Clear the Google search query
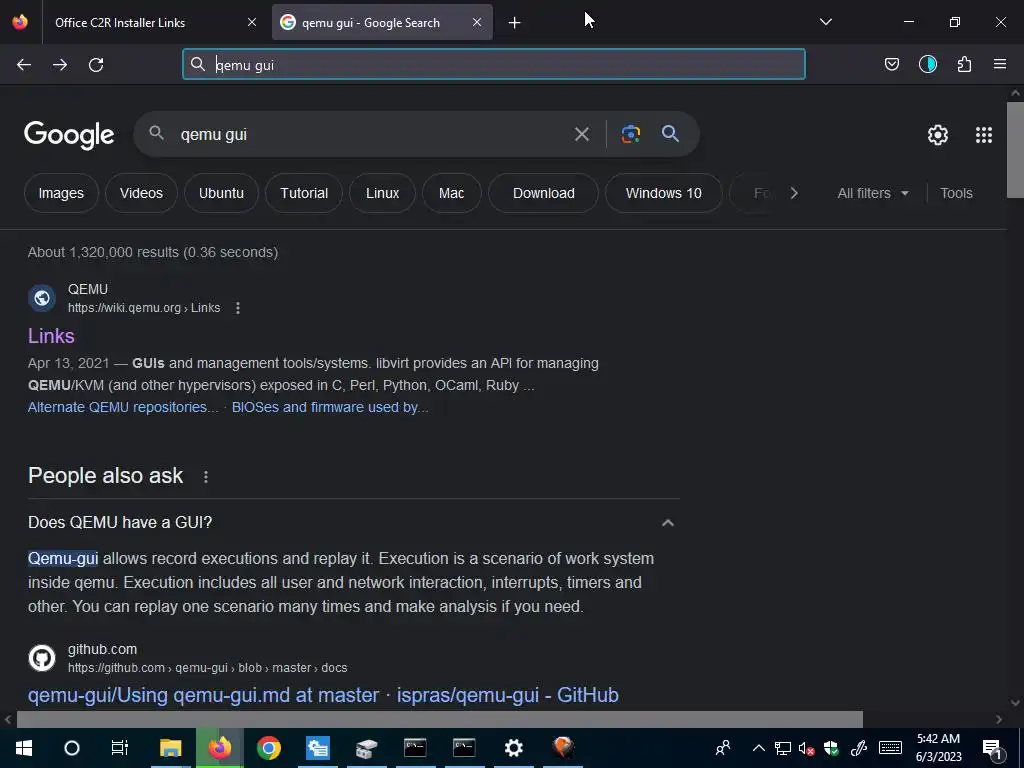This screenshot has width=1024, height=768. tap(581, 135)
